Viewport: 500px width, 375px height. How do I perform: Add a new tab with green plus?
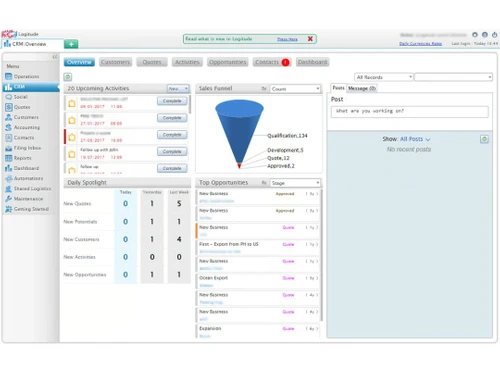[71, 44]
